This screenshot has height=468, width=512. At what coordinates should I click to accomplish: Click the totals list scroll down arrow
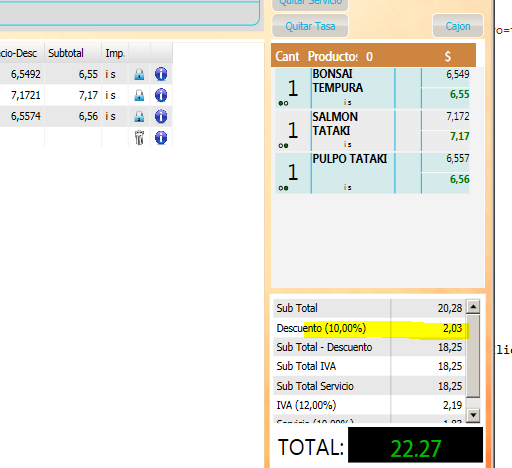[473, 415]
